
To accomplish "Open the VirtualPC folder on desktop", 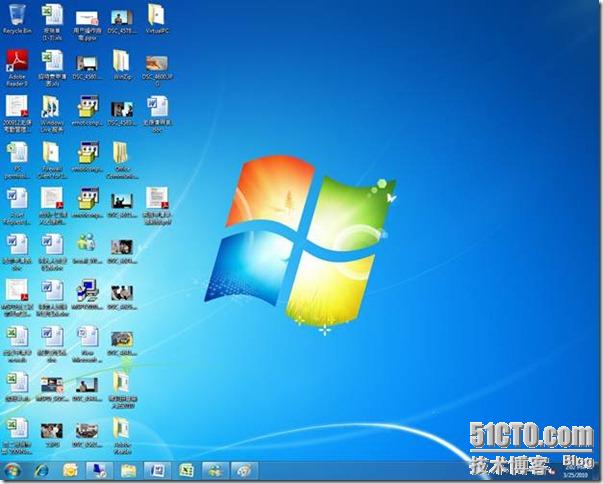I will pos(157,19).
